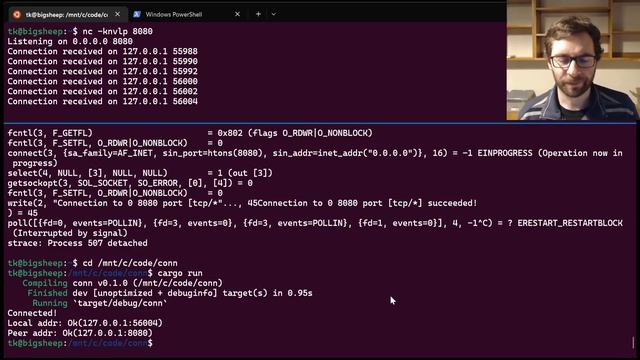Open a new terminal tab with plus button

(x=258, y=14)
